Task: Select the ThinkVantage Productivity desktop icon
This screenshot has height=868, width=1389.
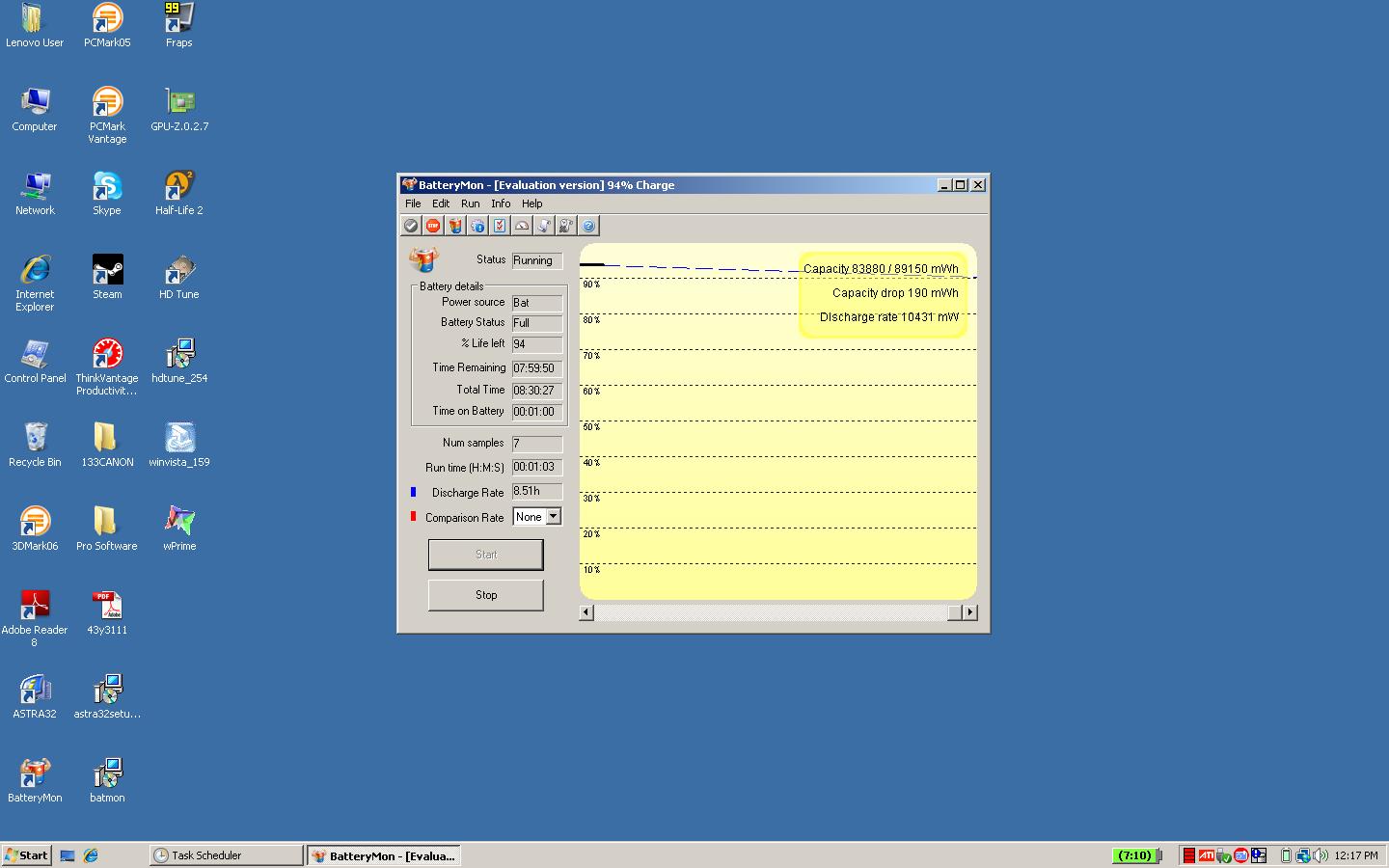Action: click(107, 367)
